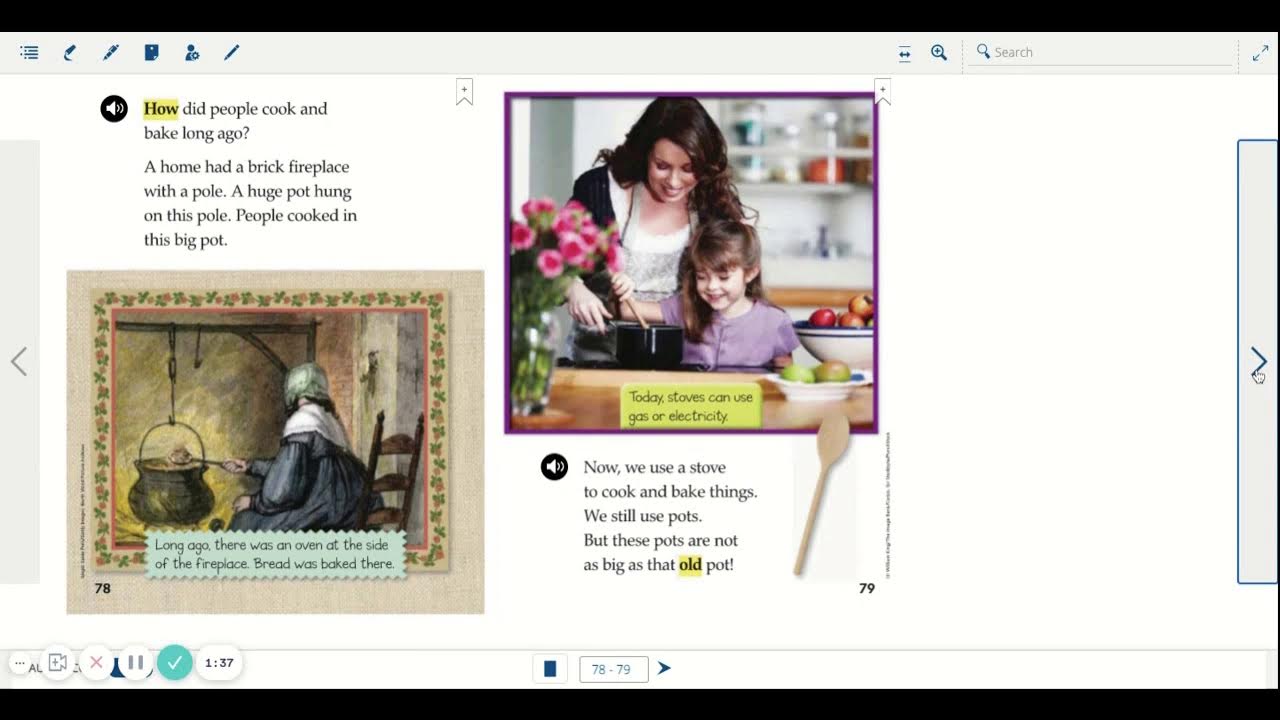This screenshot has height=720, width=1280.
Task: Play audio for 'How did people cook' text
Action: click(114, 109)
